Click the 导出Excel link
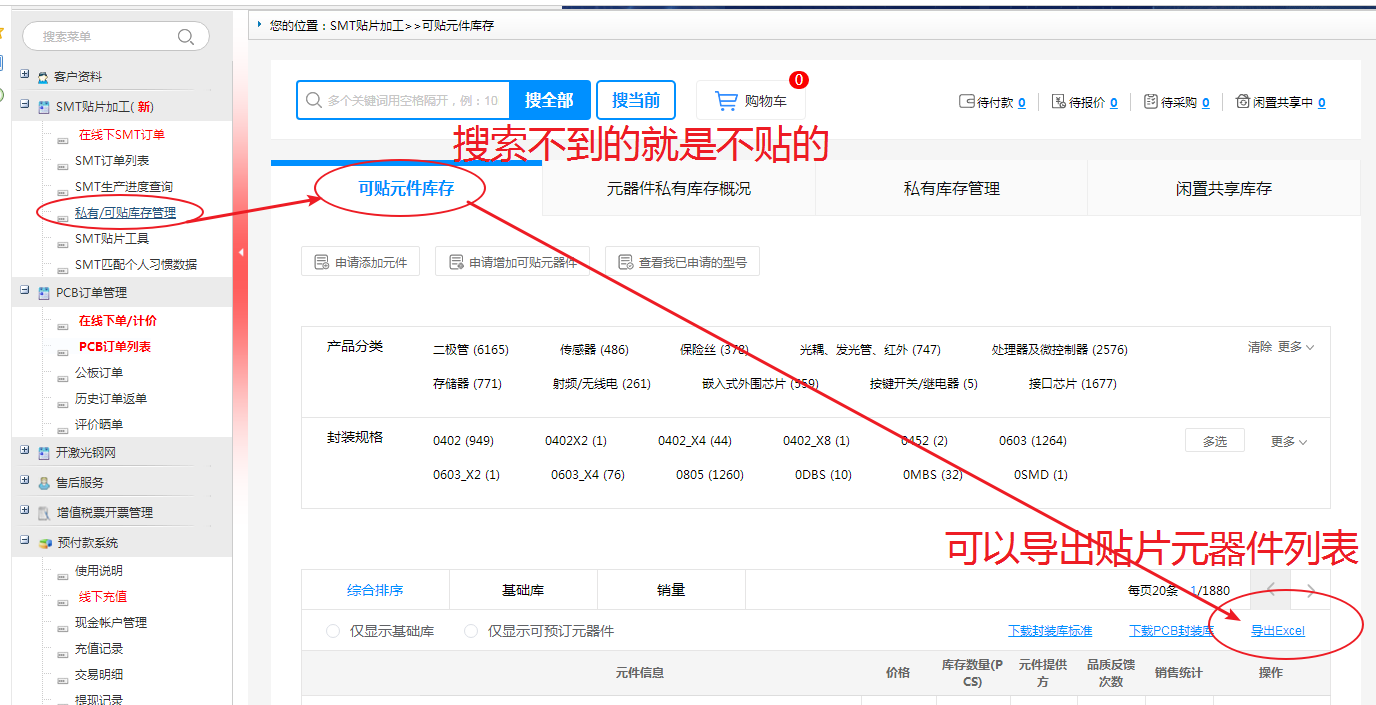This screenshot has height=705, width=1376. pyautogui.click(x=1277, y=631)
